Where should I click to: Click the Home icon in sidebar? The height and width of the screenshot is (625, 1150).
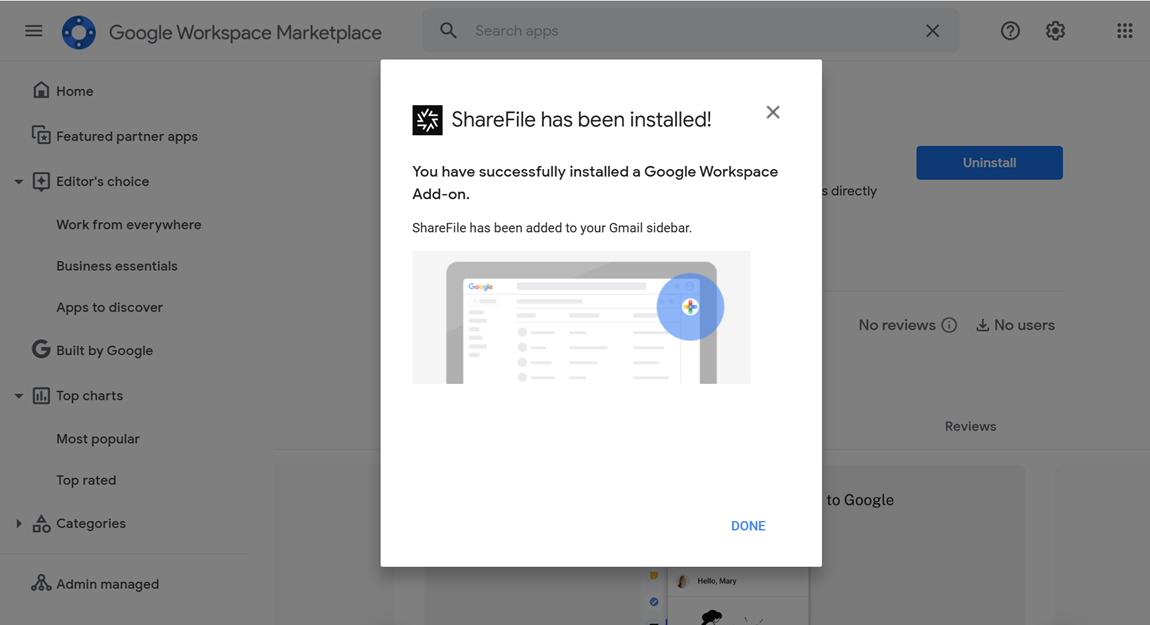click(41, 90)
